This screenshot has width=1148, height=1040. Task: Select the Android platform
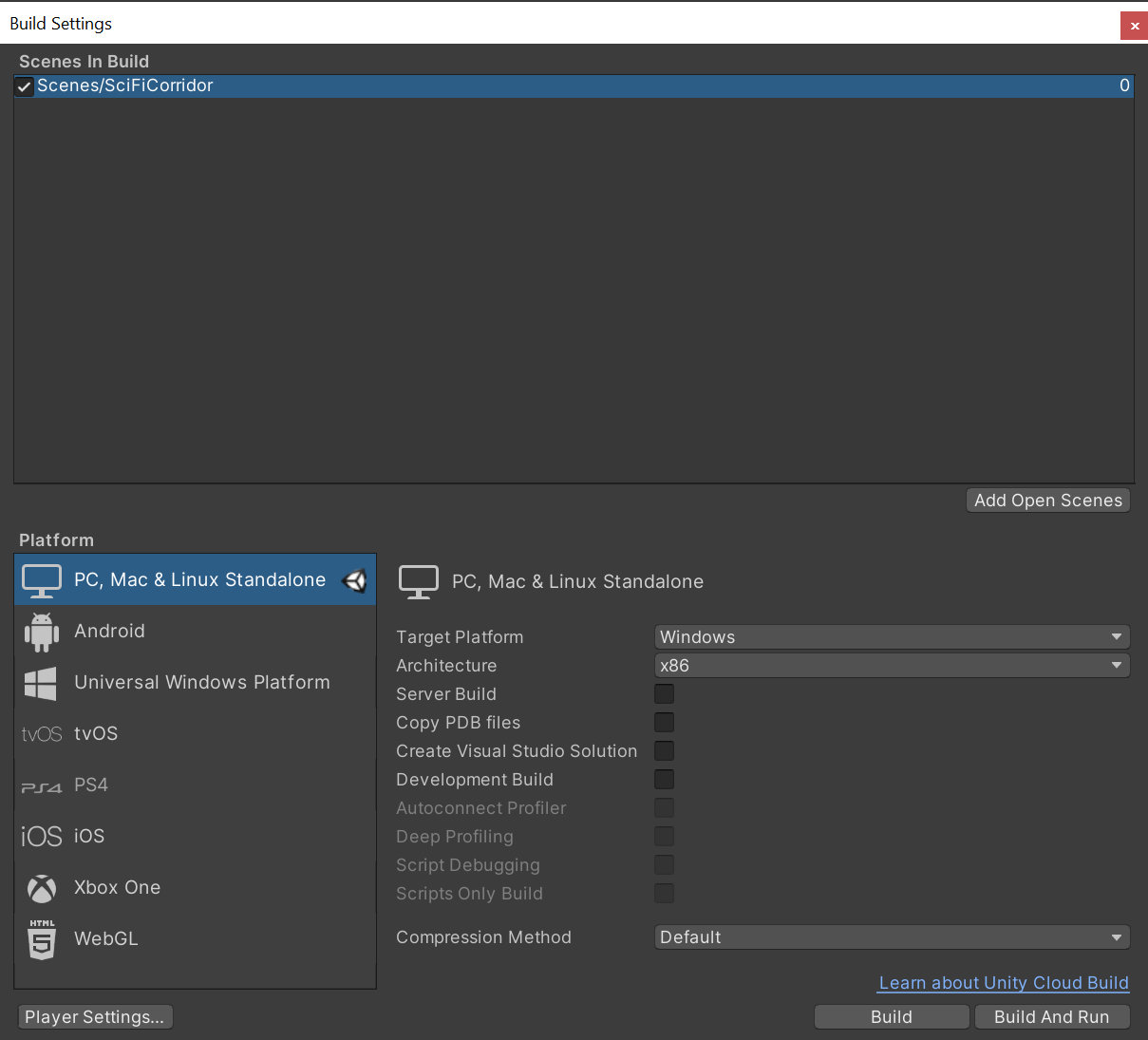[196, 632]
